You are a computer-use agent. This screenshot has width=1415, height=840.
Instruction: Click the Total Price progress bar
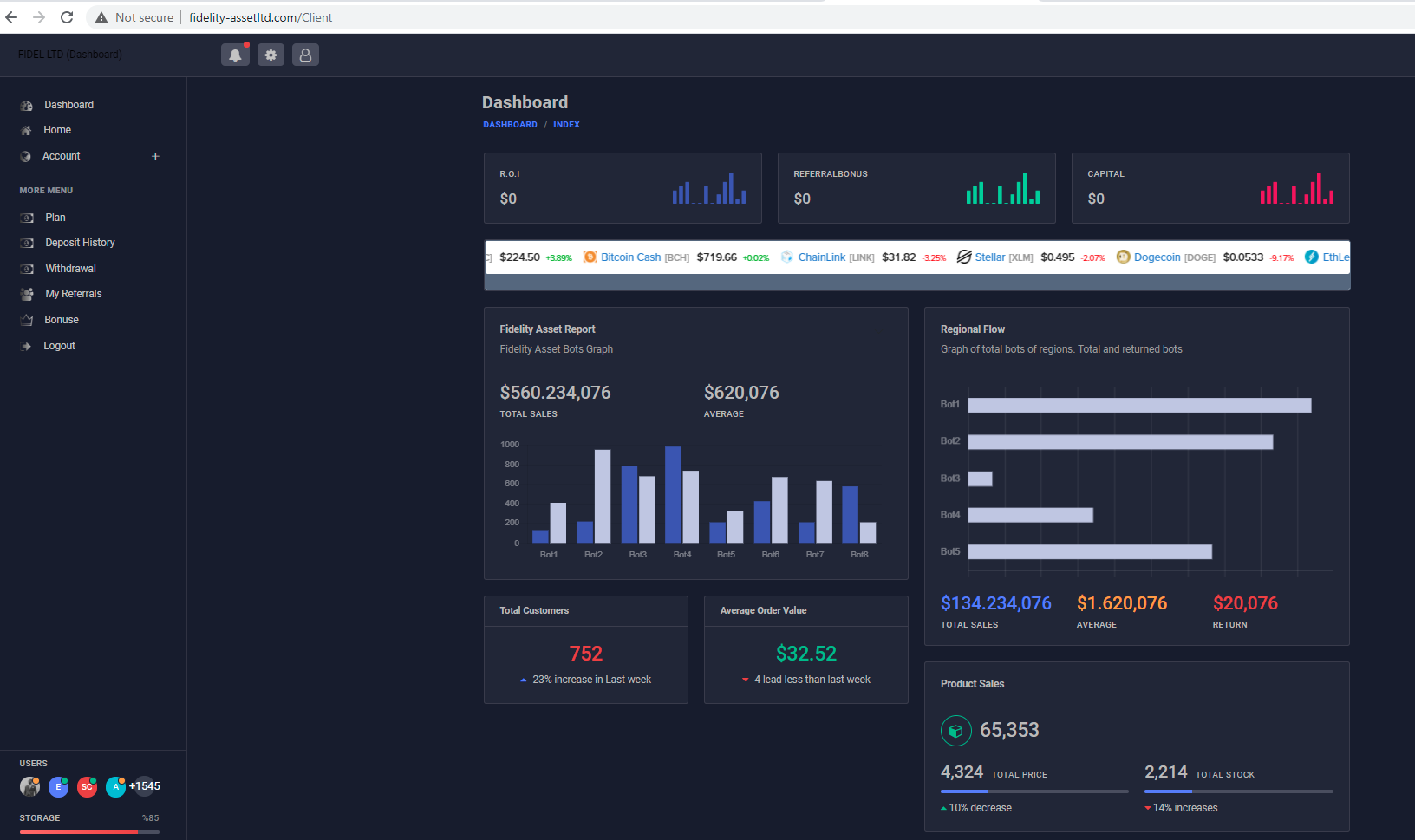(1034, 791)
